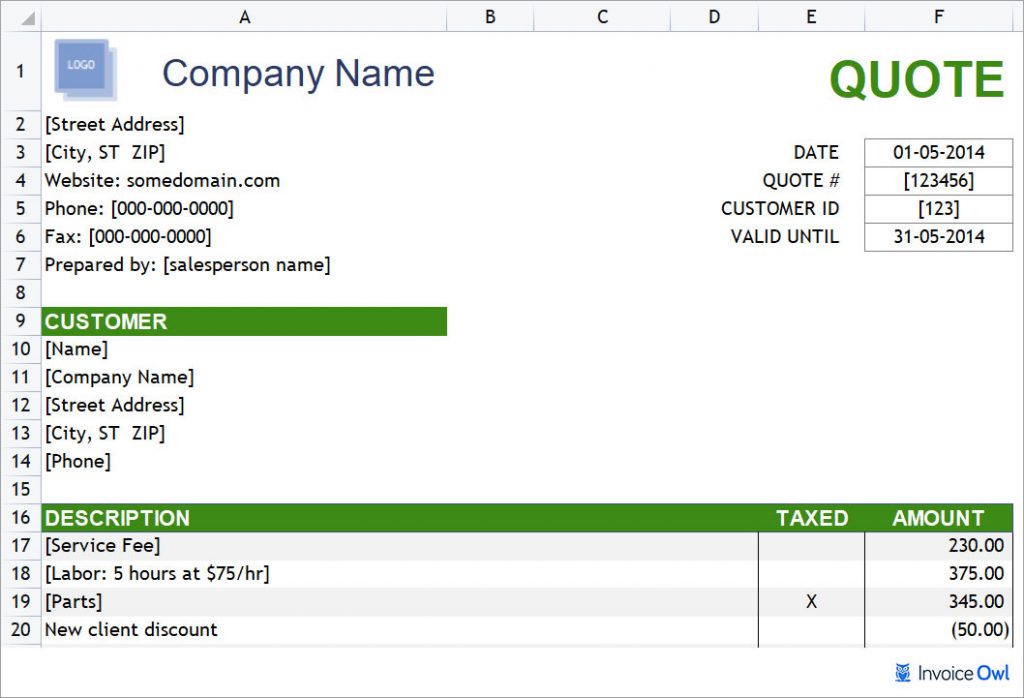Click the taxed cell for Labor row
Viewport: 1024px width, 698px height.
tap(811, 574)
